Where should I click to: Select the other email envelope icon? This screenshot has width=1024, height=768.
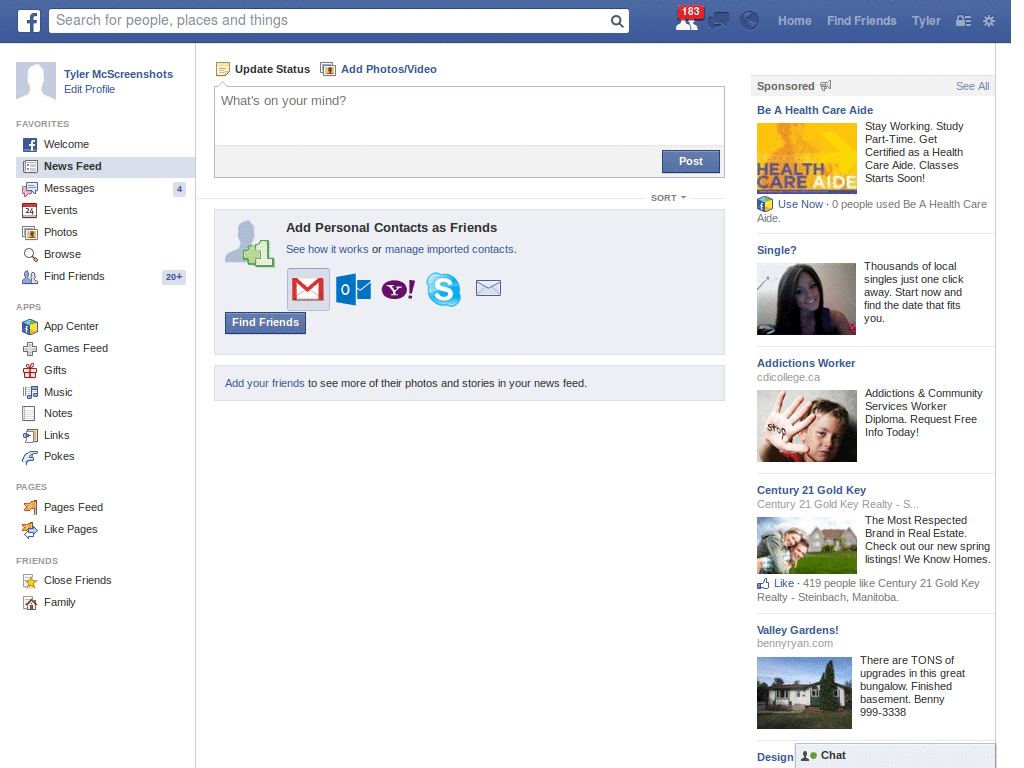pyautogui.click(x=488, y=288)
